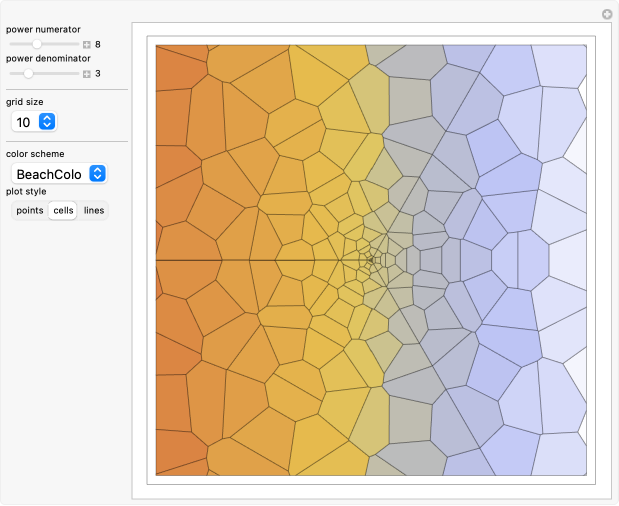Click the blue stepper arrows on grid size
Viewport: 619px width, 506px height.
[47, 121]
